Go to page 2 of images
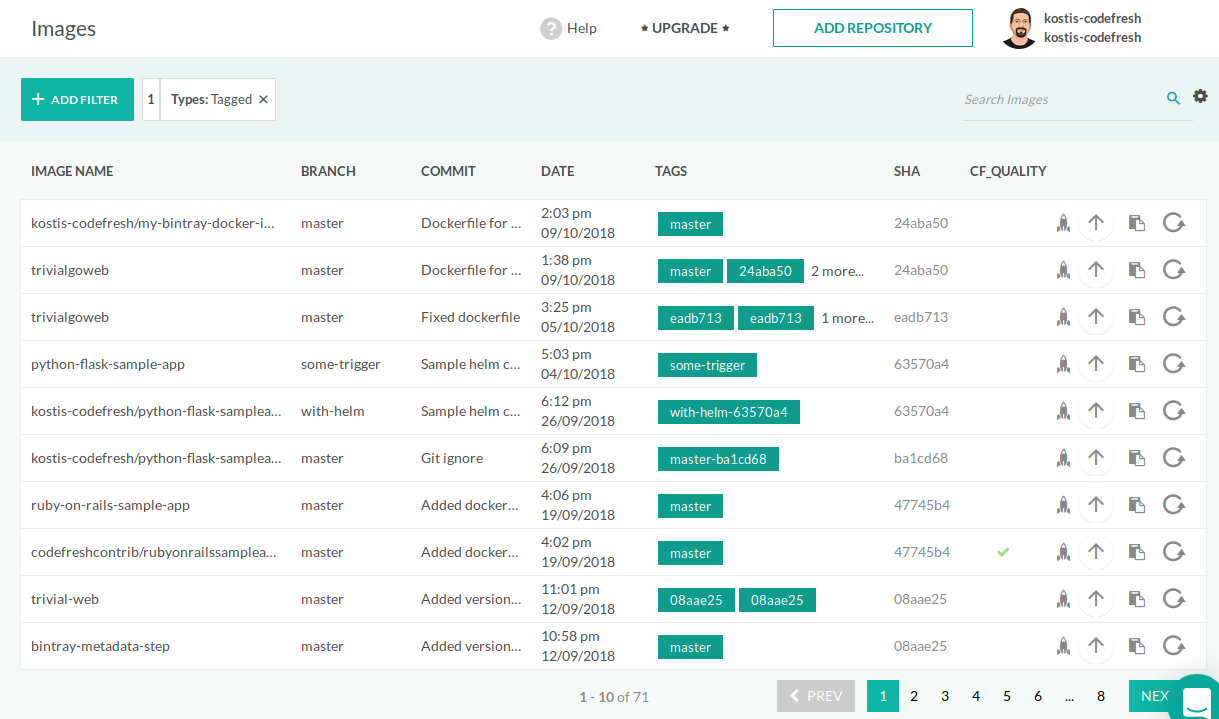The image size is (1219, 719). tap(913, 696)
